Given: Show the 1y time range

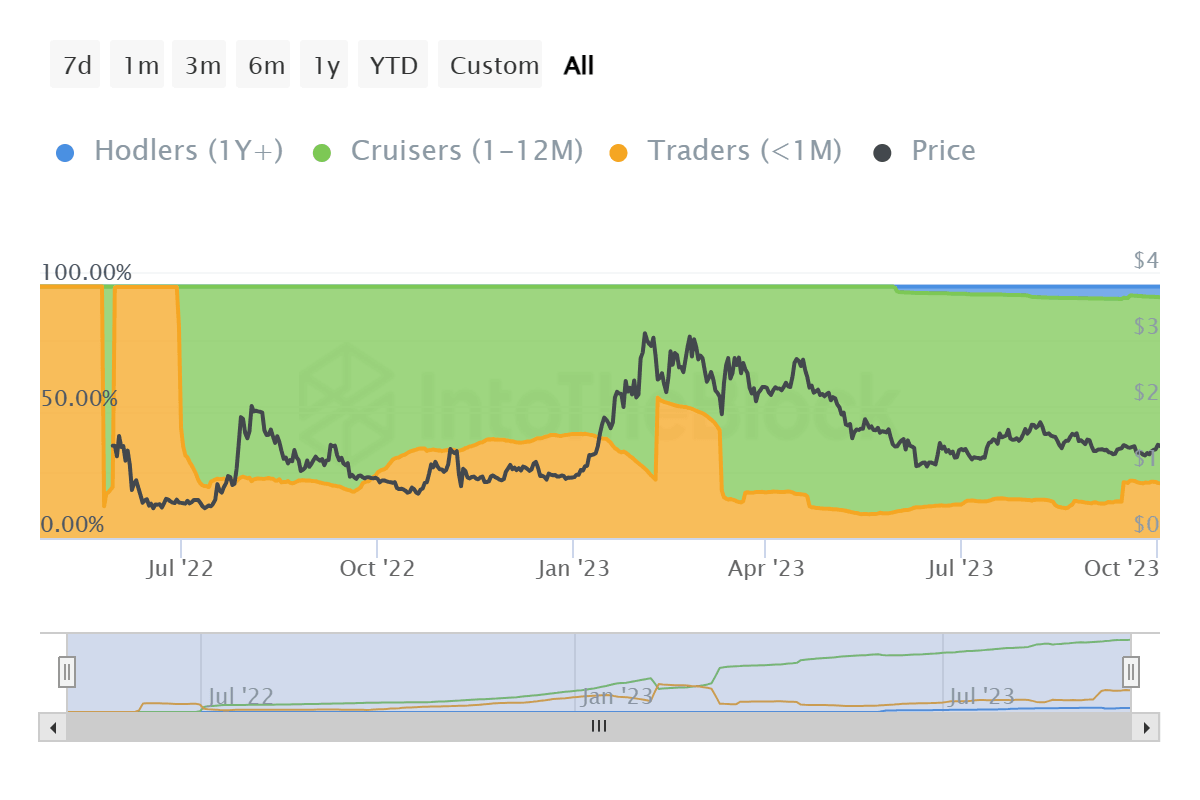Looking at the screenshot, I should (326, 66).
